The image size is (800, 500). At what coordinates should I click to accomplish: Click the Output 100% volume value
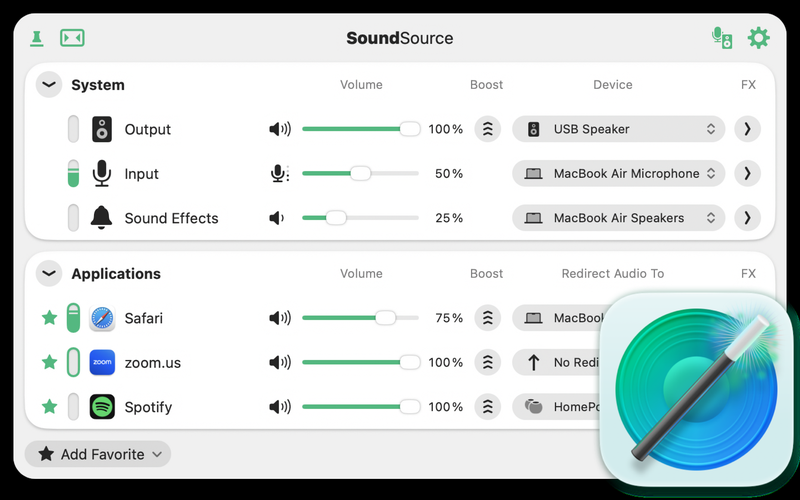point(445,129)
